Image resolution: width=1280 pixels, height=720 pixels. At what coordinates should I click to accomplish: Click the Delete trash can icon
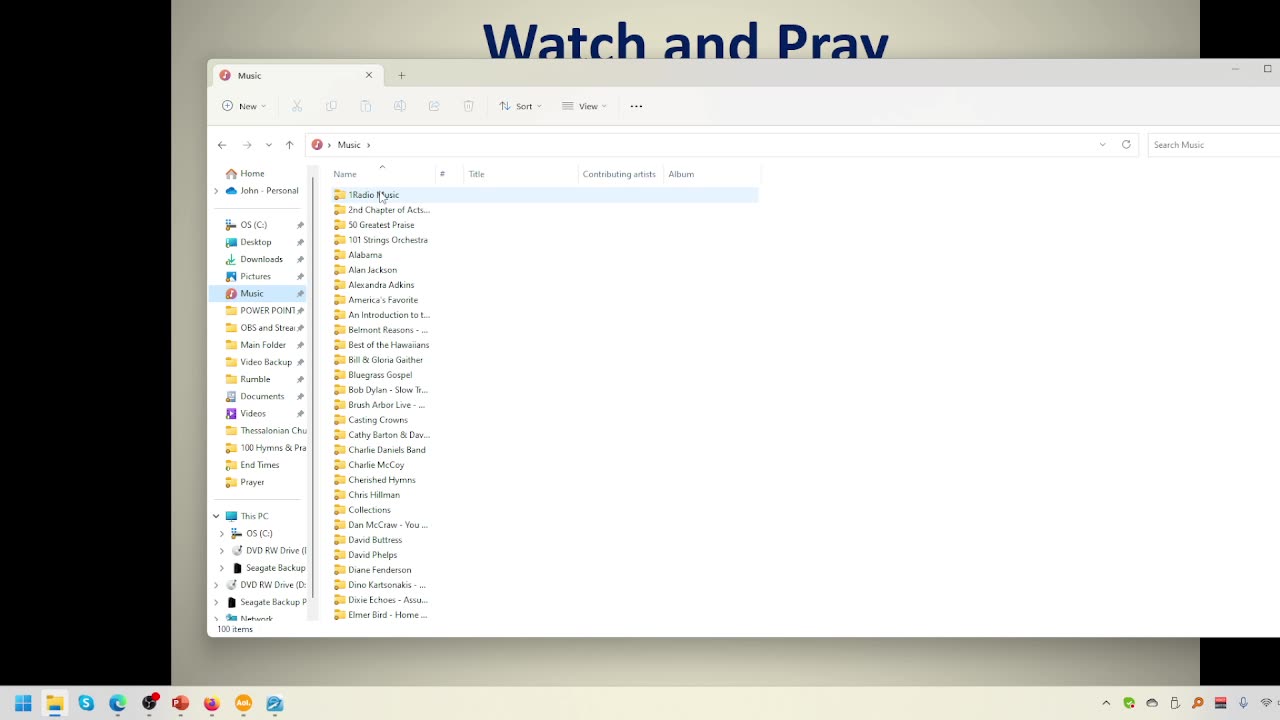click(468, 106)
